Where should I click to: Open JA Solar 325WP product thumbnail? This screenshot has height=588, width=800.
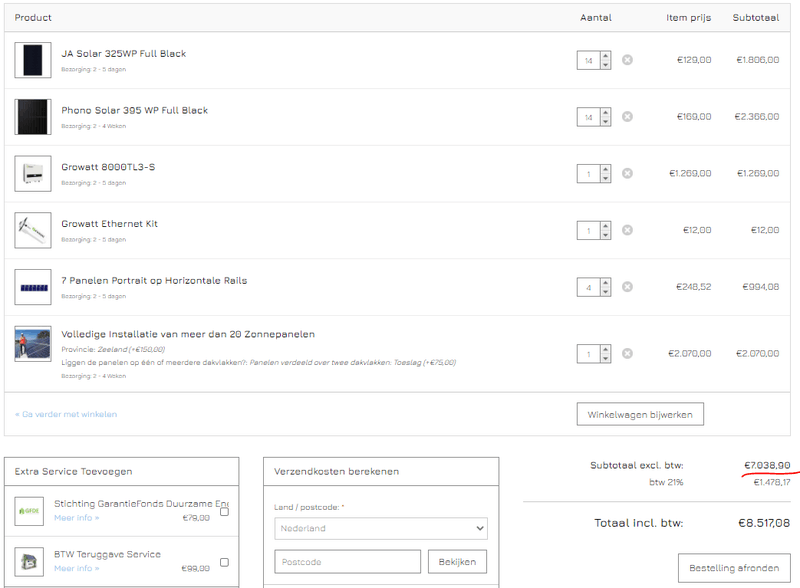[33, 60]
